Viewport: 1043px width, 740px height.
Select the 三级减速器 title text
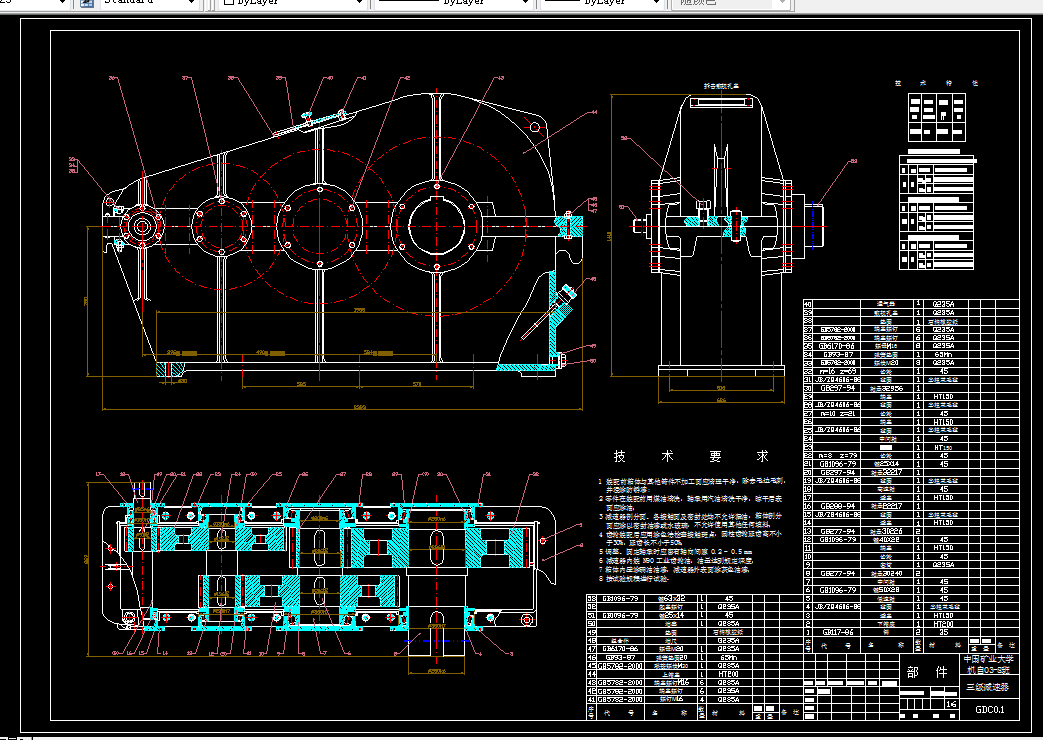click(989, 688)
